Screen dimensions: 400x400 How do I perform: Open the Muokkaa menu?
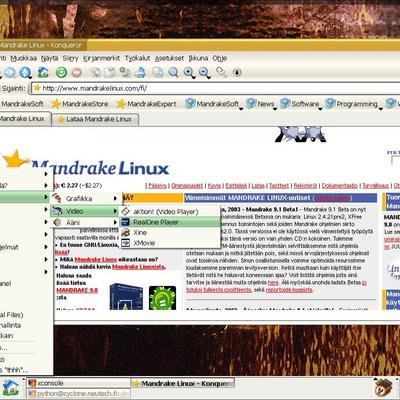click(x=23, y=58)
